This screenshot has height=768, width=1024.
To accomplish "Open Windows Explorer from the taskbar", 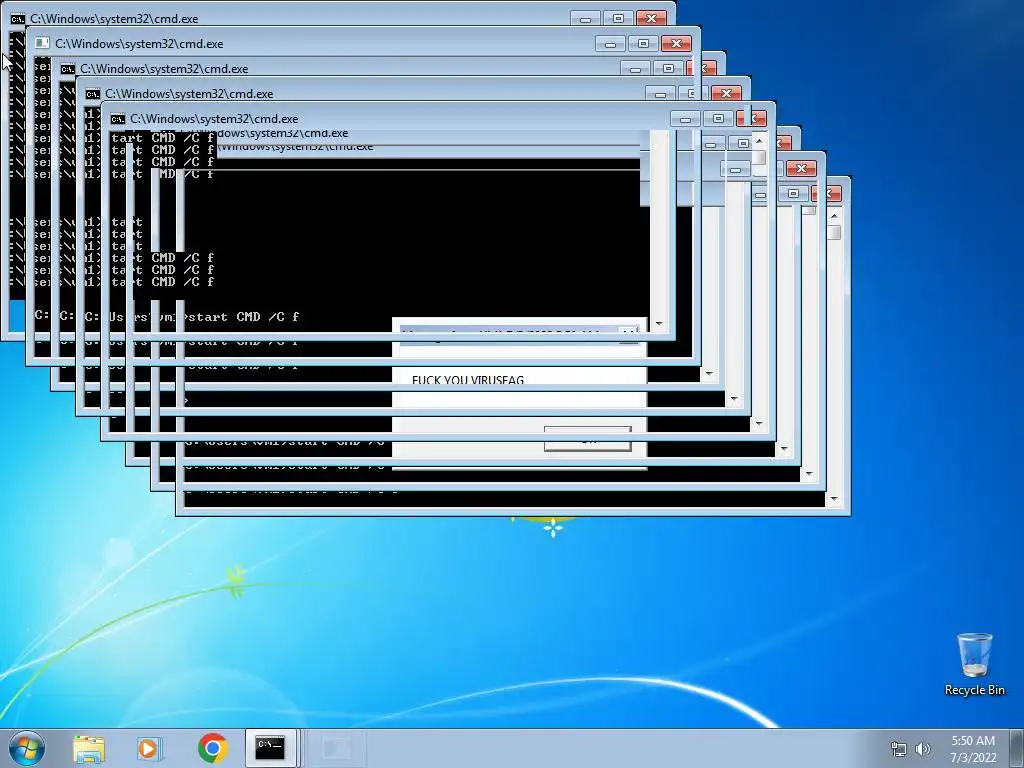I will [x=89, y=748].
